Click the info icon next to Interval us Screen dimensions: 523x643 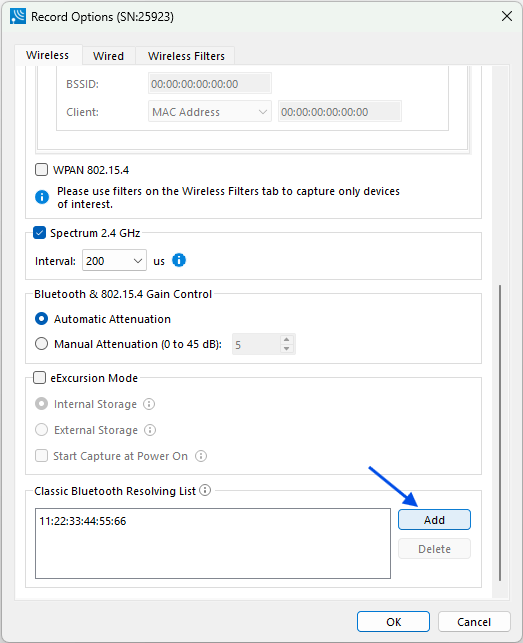[x=179, y=260]
